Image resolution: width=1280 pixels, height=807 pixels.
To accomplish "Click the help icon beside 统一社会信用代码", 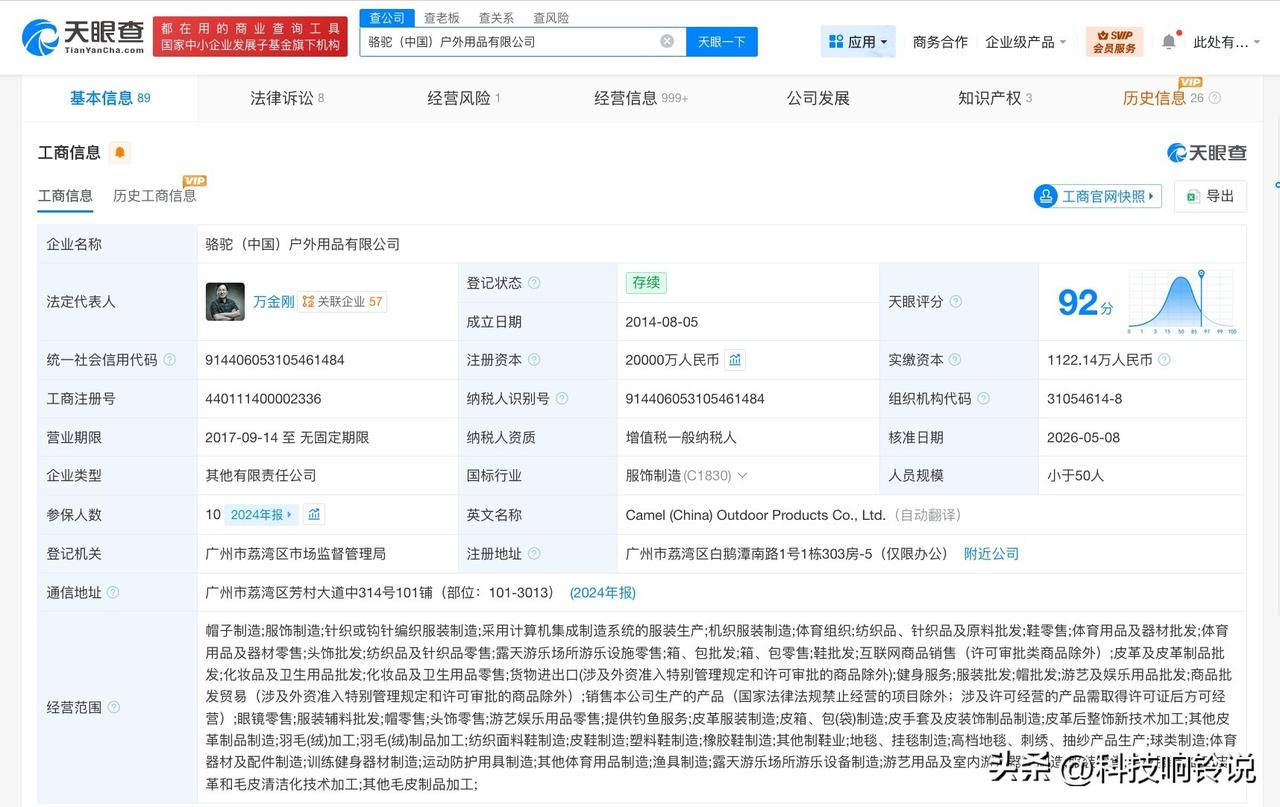I will tap(169, 360).
